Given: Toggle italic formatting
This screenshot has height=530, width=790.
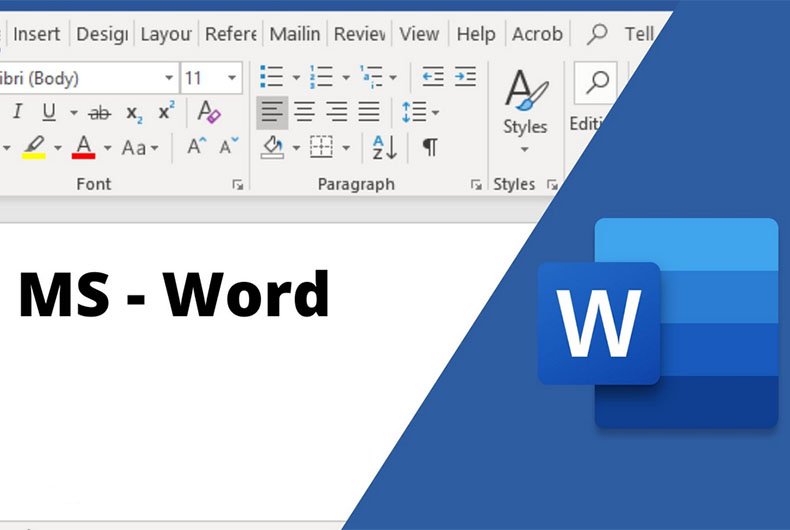Looking at the screenshot, I should coord(18,111).
